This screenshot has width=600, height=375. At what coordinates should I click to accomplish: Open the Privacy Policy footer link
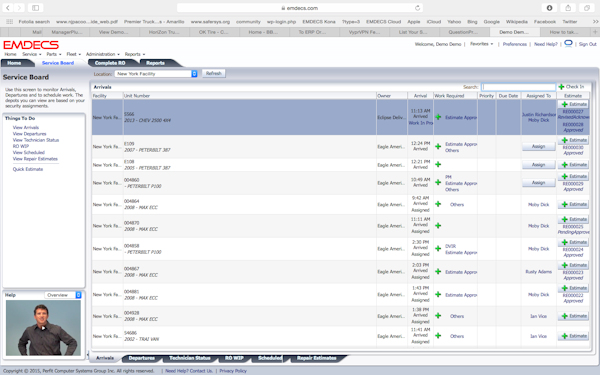233,371
